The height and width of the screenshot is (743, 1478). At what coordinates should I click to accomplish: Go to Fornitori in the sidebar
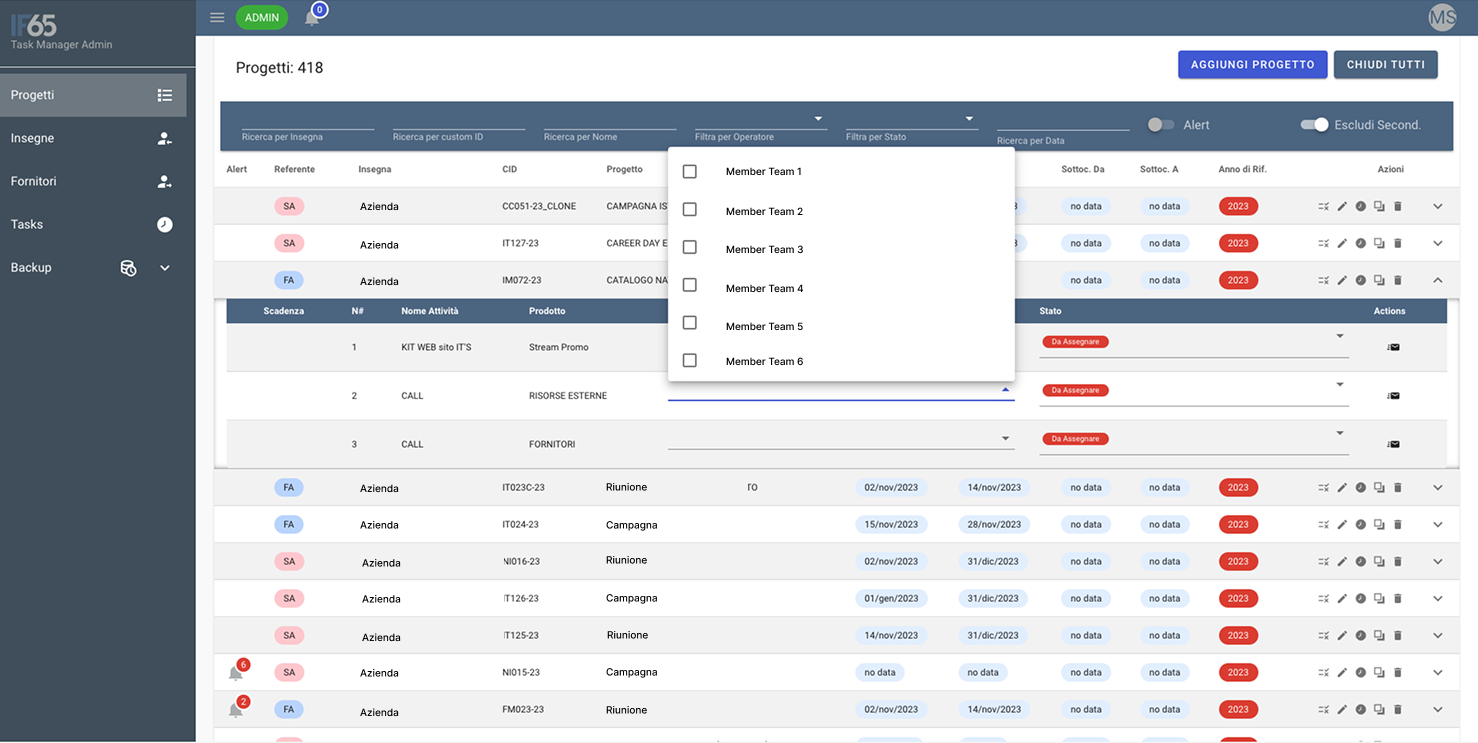point(93,181)
